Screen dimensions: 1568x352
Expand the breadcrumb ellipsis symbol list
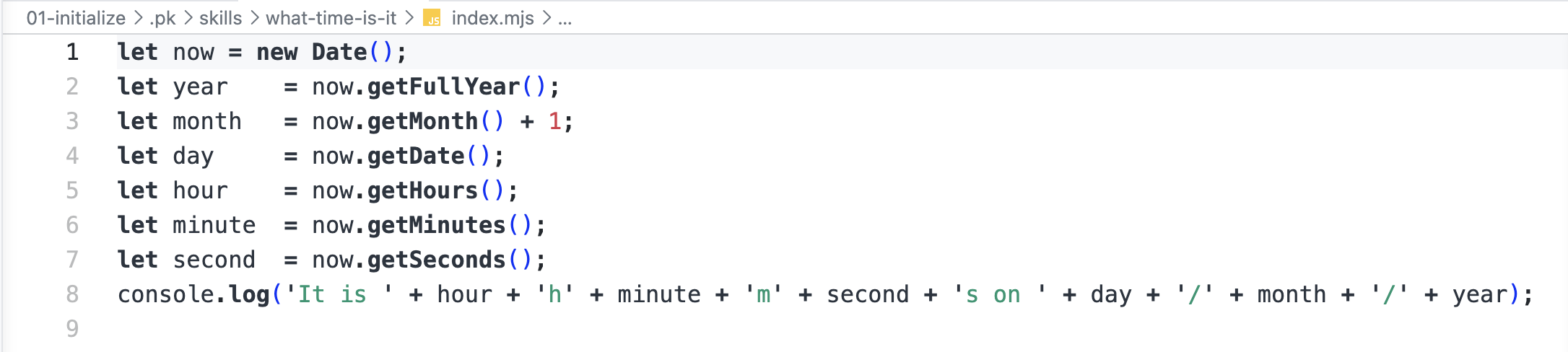[565, 19]
